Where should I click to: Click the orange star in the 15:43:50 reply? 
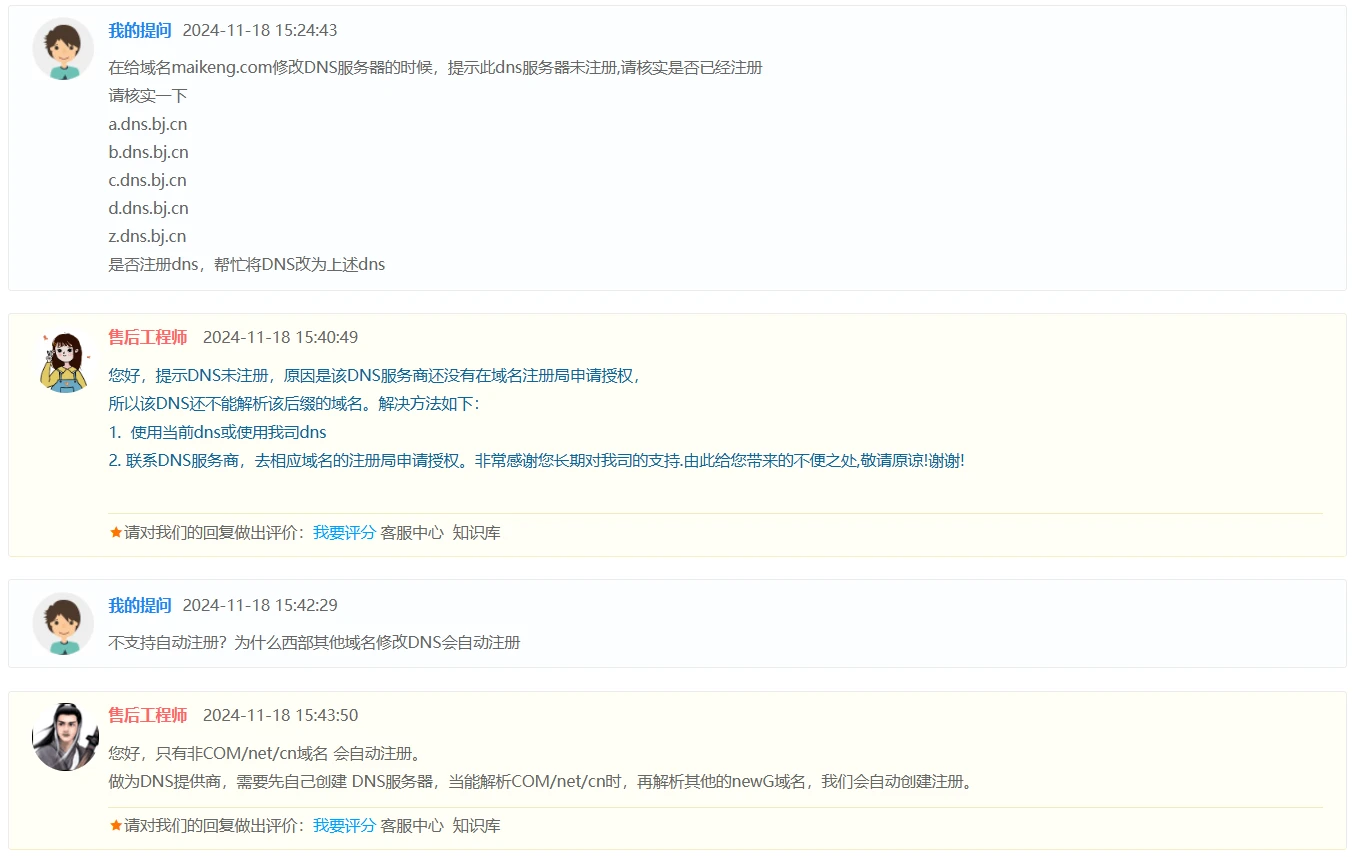point(115,826)
